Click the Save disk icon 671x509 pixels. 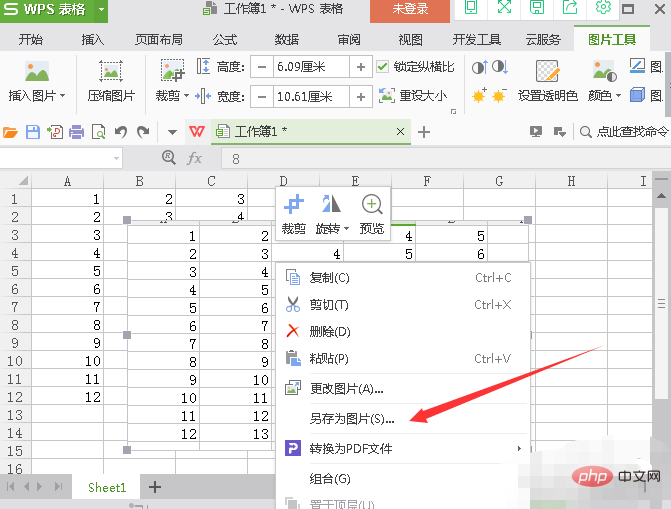(33, 132)
